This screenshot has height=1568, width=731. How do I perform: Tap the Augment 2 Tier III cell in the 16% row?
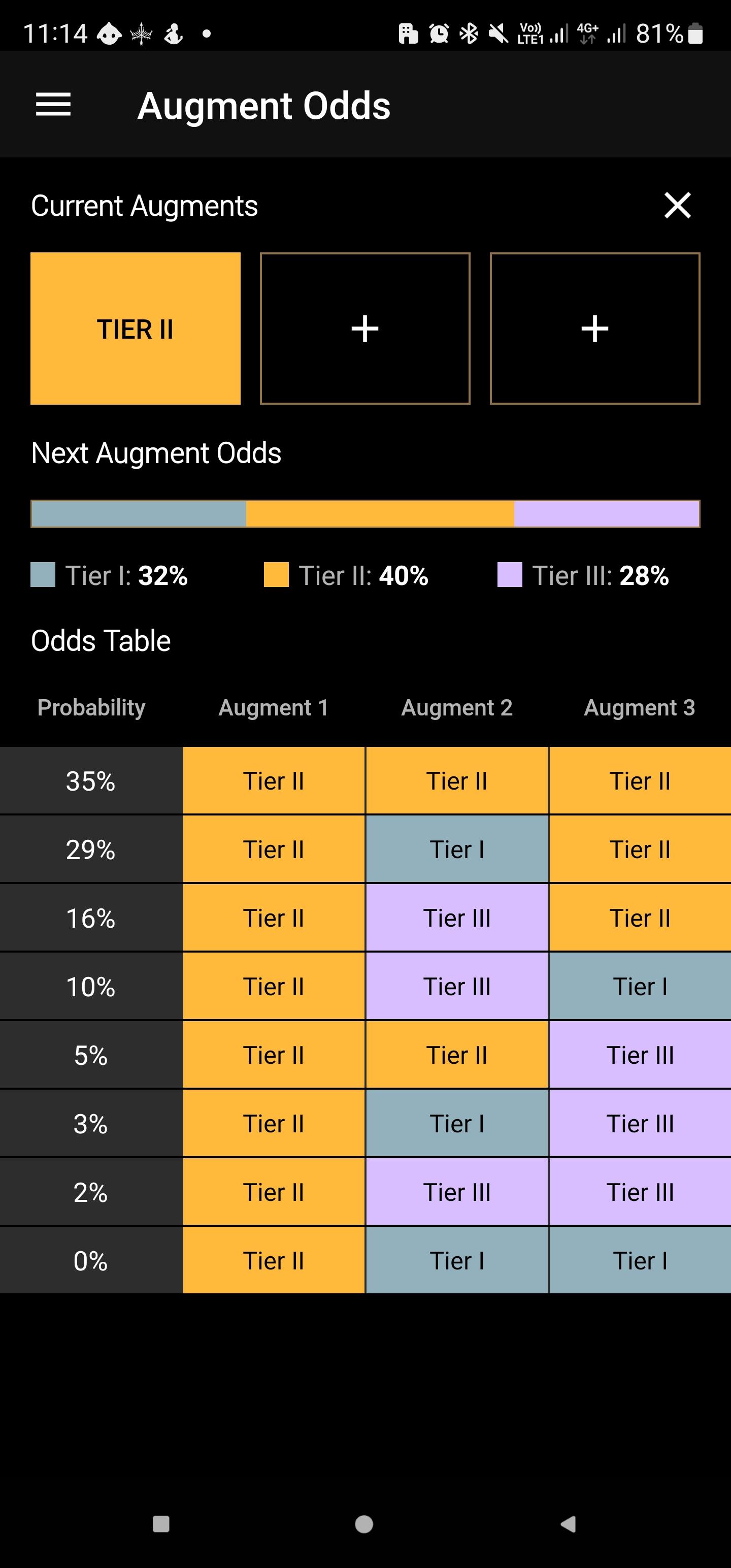click(456, 918)
